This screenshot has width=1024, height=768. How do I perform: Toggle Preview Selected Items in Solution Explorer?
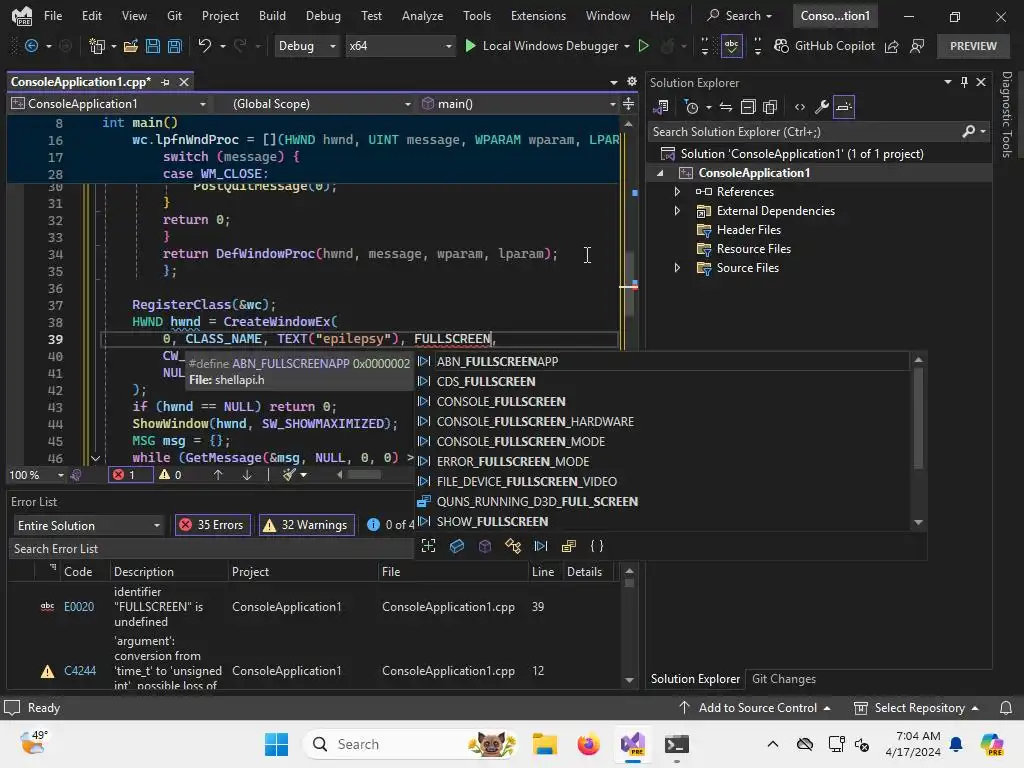point(844,107)
